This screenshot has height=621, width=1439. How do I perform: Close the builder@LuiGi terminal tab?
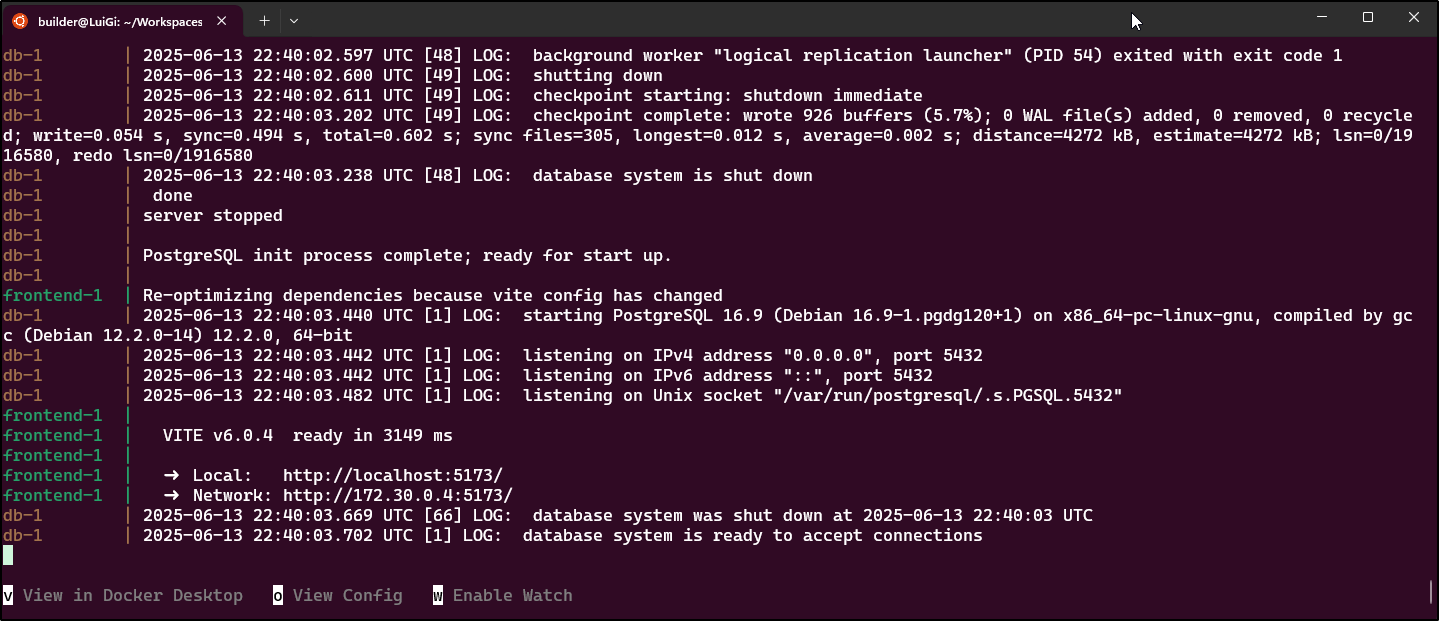click(221, 20)
